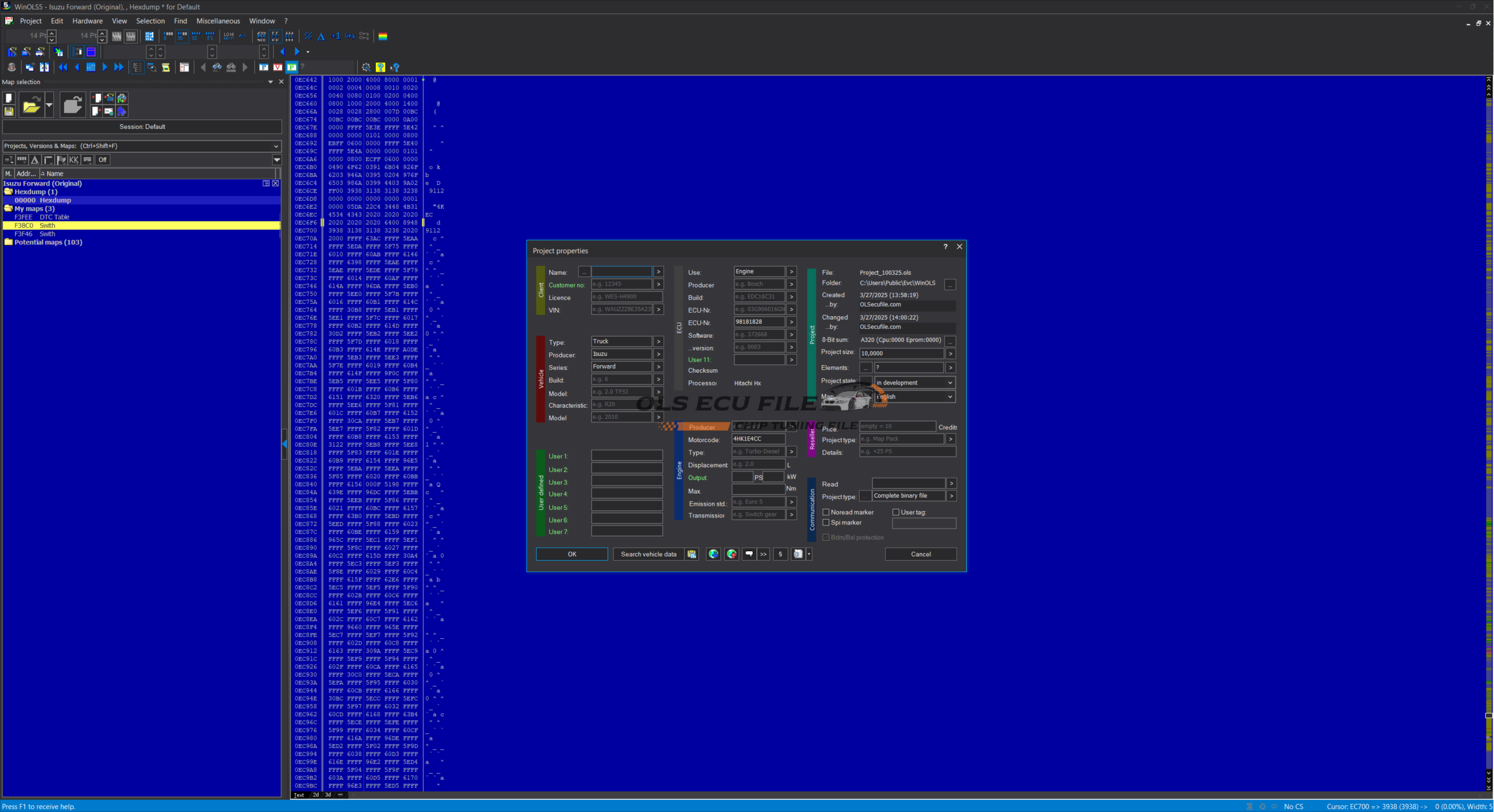Image resolution: width=1494 pixels, height=812 pixels.
Task: Enable the Noread marker checkbox
Action: click(x=826, y=512)
